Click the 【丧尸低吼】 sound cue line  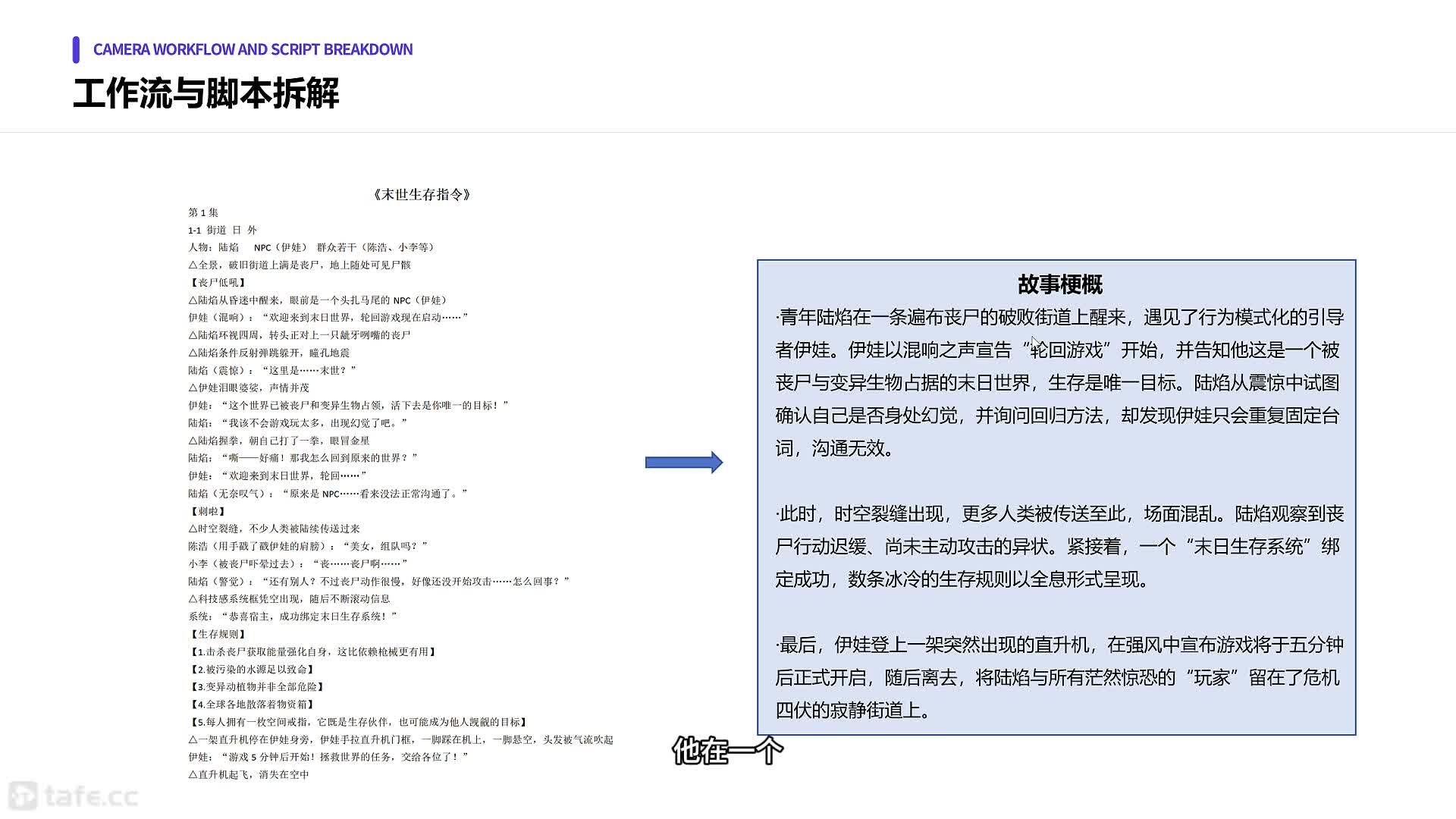(217, 282)
